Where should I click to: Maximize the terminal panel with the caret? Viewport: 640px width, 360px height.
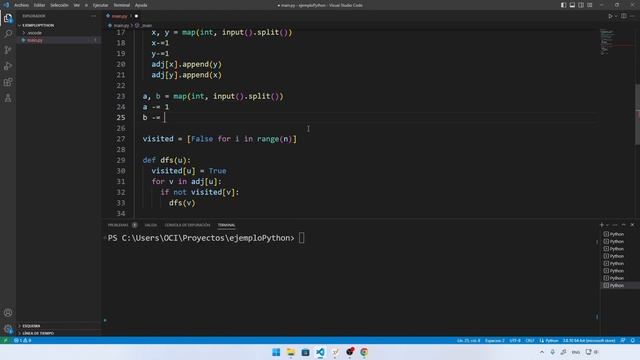point(623,225)
